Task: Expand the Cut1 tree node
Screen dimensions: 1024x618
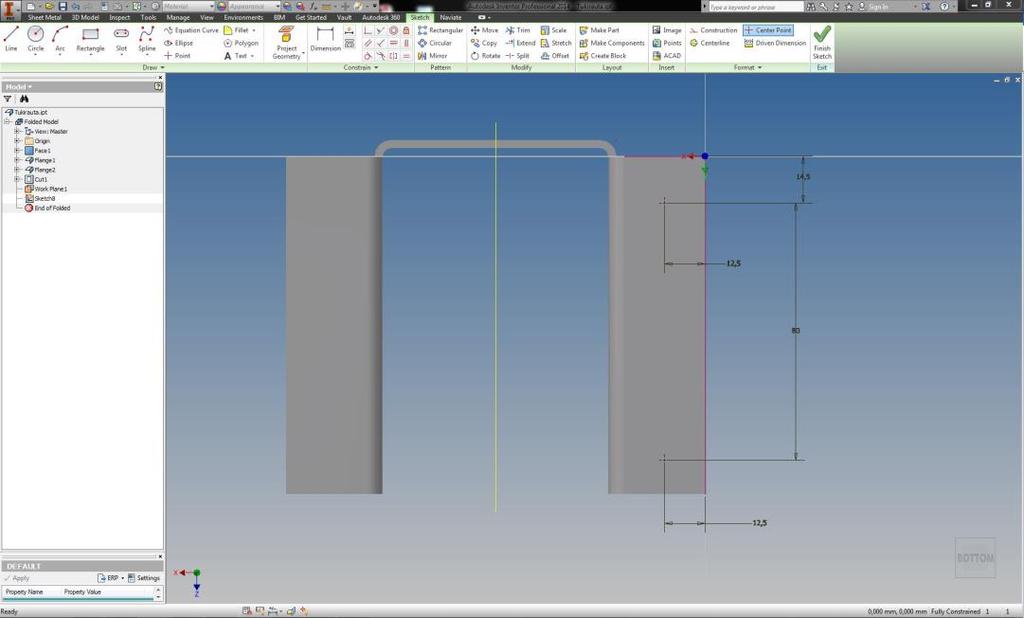Action: coord(17,179)
